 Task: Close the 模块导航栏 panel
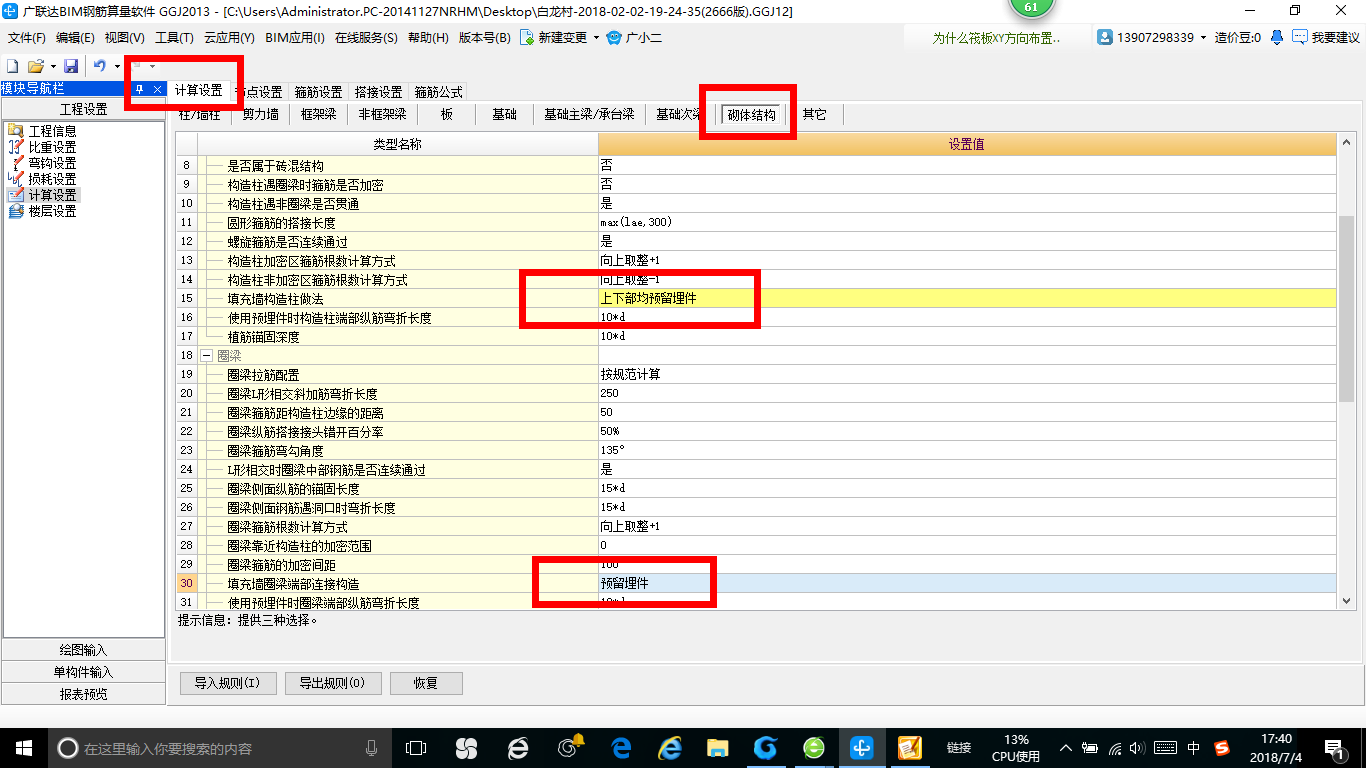click(157, 89)
